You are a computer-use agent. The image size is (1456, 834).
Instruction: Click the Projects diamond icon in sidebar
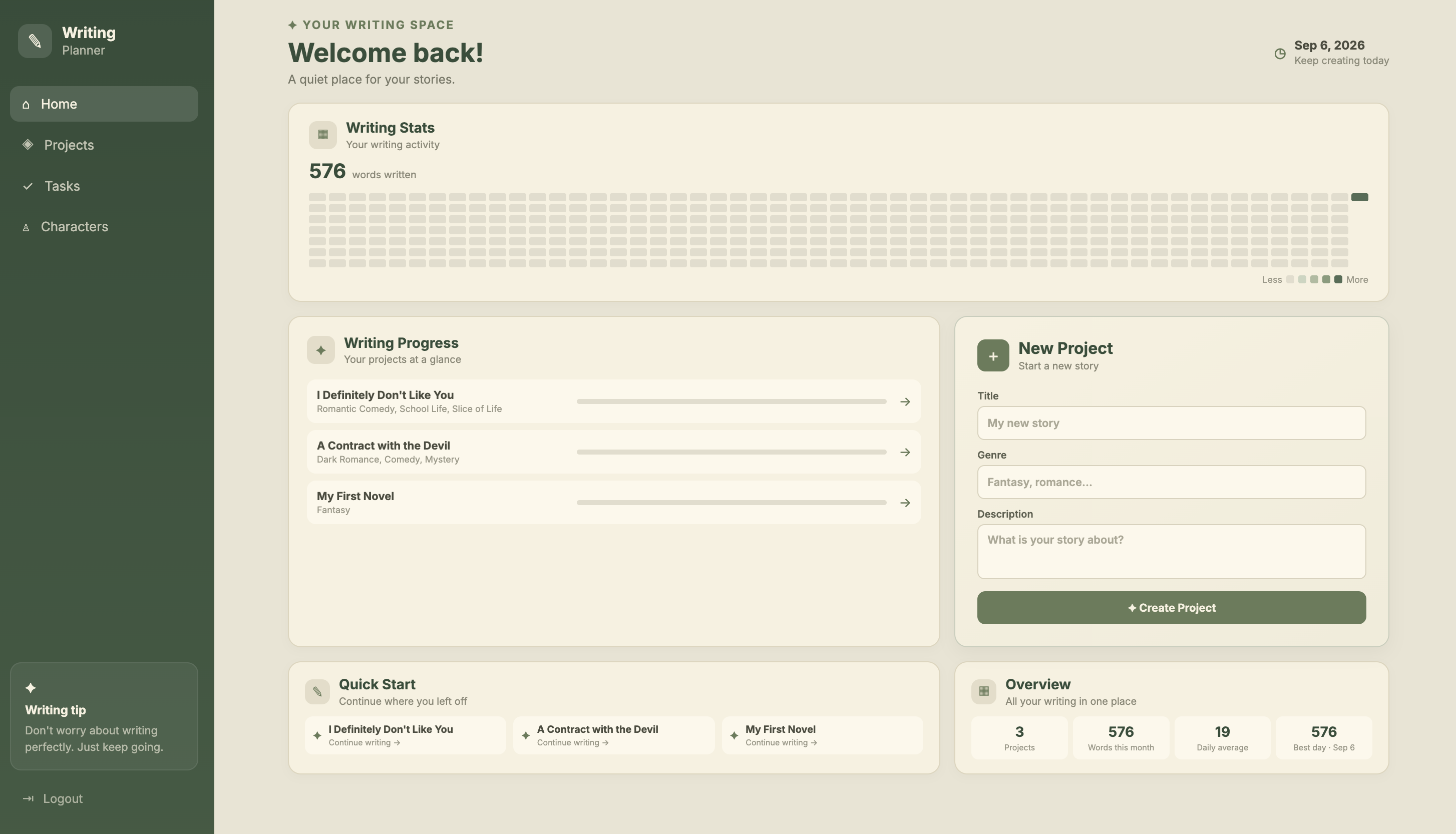28,144
